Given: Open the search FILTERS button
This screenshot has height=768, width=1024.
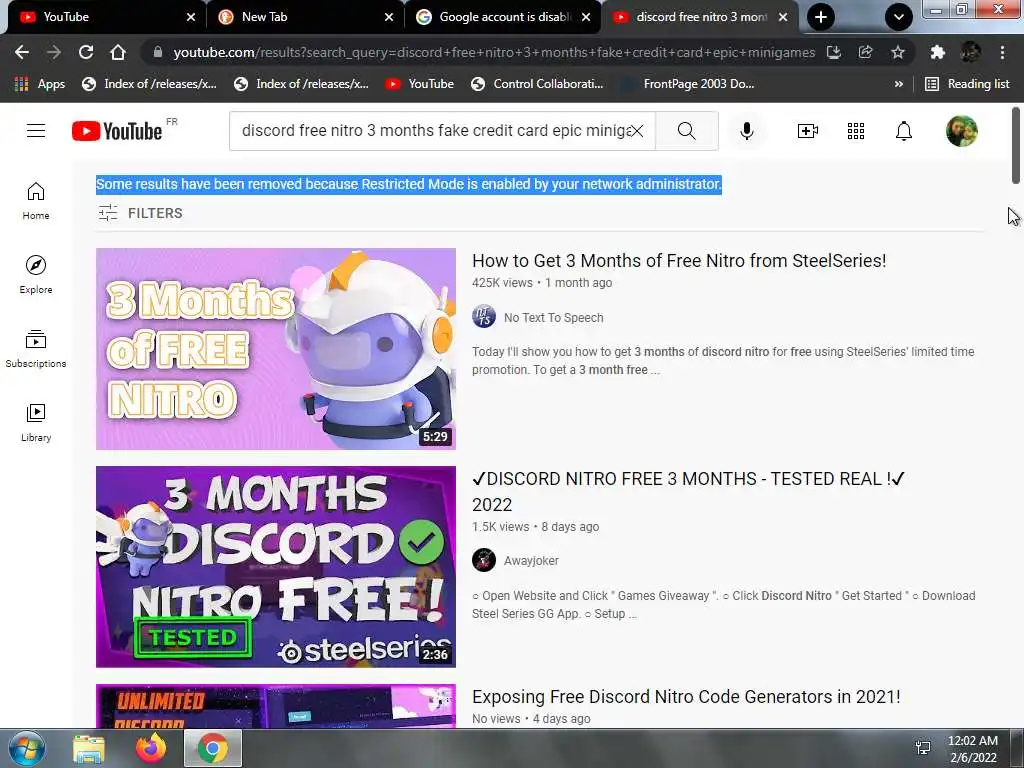Looking at the screenshot, I should pyautogui.click(x=140, y=213).
